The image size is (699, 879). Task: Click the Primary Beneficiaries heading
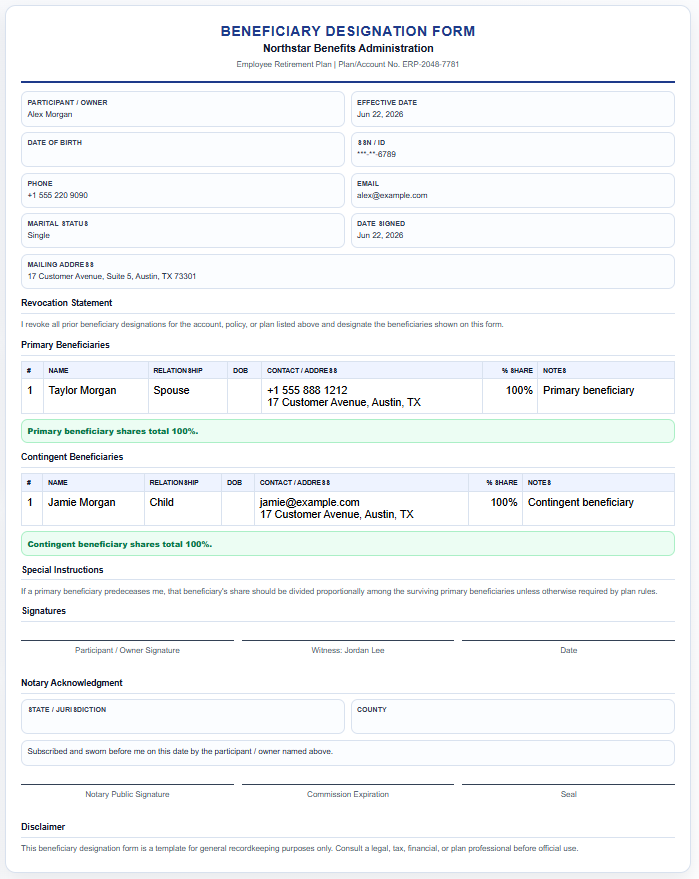coord(66,345)
